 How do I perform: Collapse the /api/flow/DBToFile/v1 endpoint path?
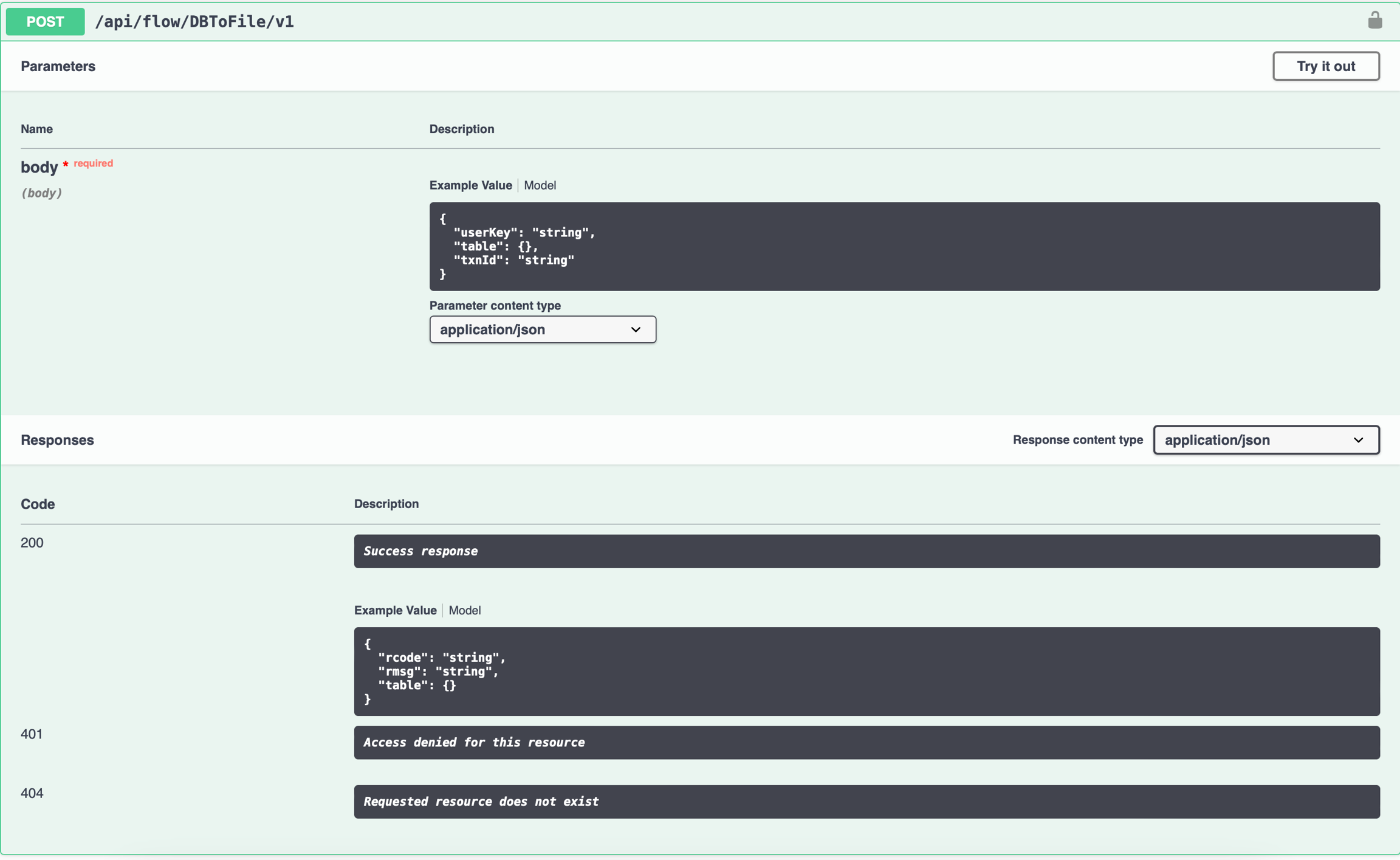pyautogui.click(x=194, y=22)
